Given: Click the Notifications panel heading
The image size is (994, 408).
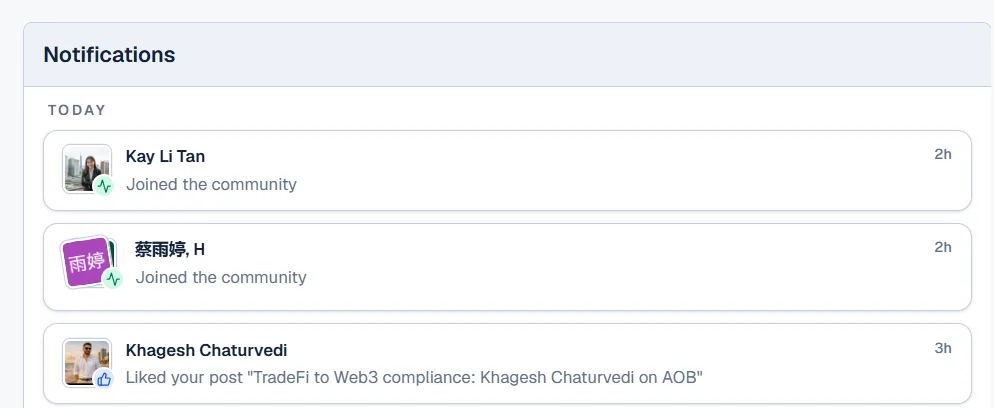Looking at the screenshot, I should coord(109,54).
